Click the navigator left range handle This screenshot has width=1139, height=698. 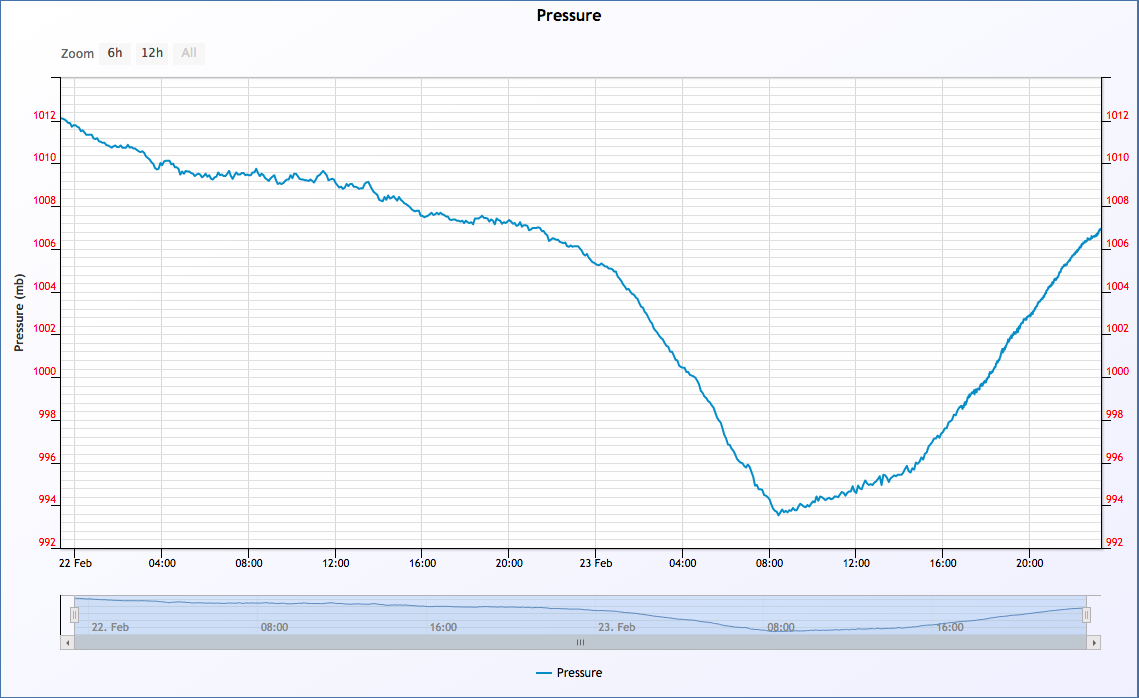[x=74, y=615]
